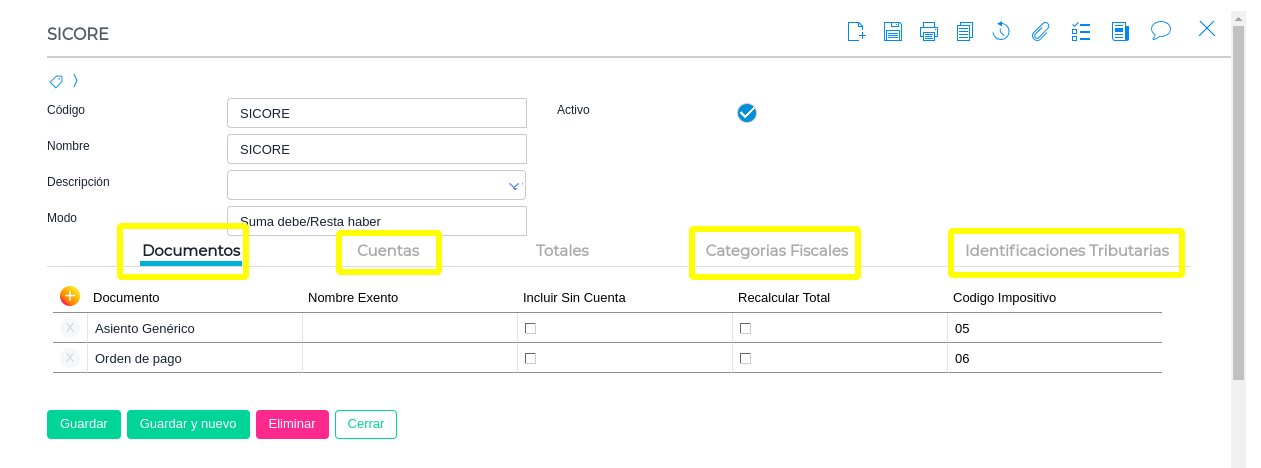Open the Categorias Fiscales tab
The width and height of the screenshot is (1261, 468).
(x=776, y=251)
